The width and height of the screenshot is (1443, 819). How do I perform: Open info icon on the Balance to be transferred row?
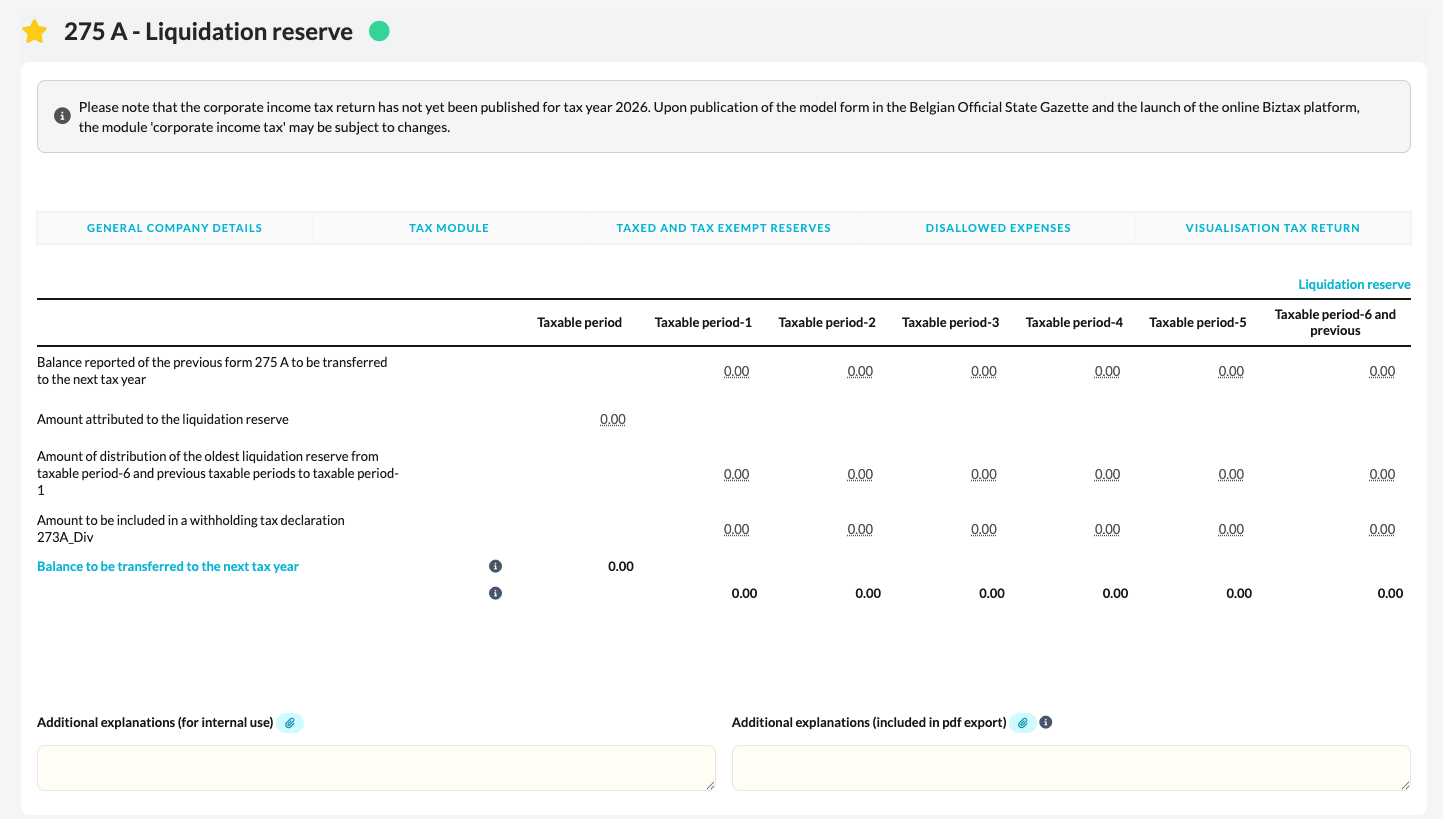click(495, 566)
